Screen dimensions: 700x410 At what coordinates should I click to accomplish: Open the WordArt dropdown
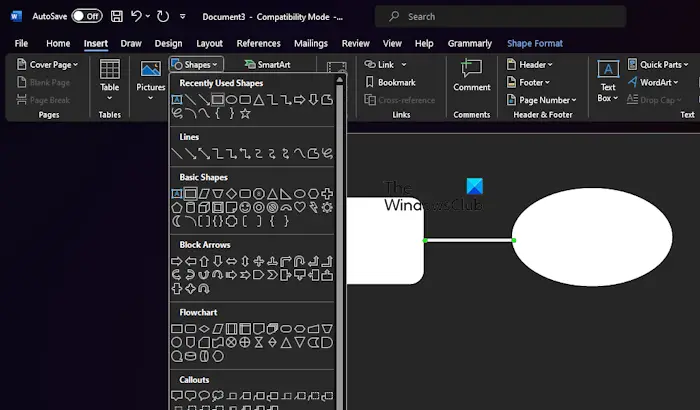pos(653,83)
